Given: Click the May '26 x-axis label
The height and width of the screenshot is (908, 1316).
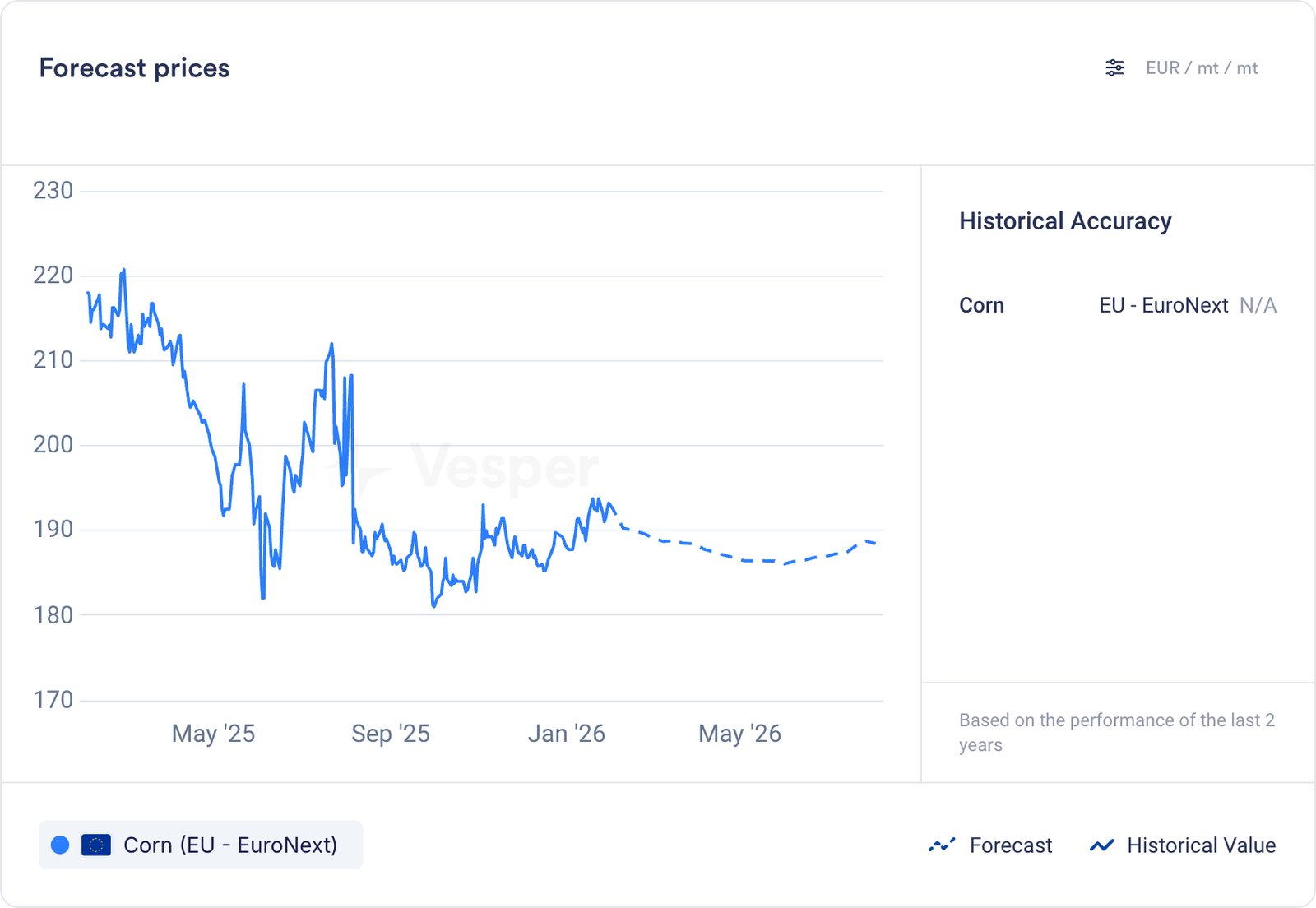Looking at the screenshot, I should (x=739, y=733).
